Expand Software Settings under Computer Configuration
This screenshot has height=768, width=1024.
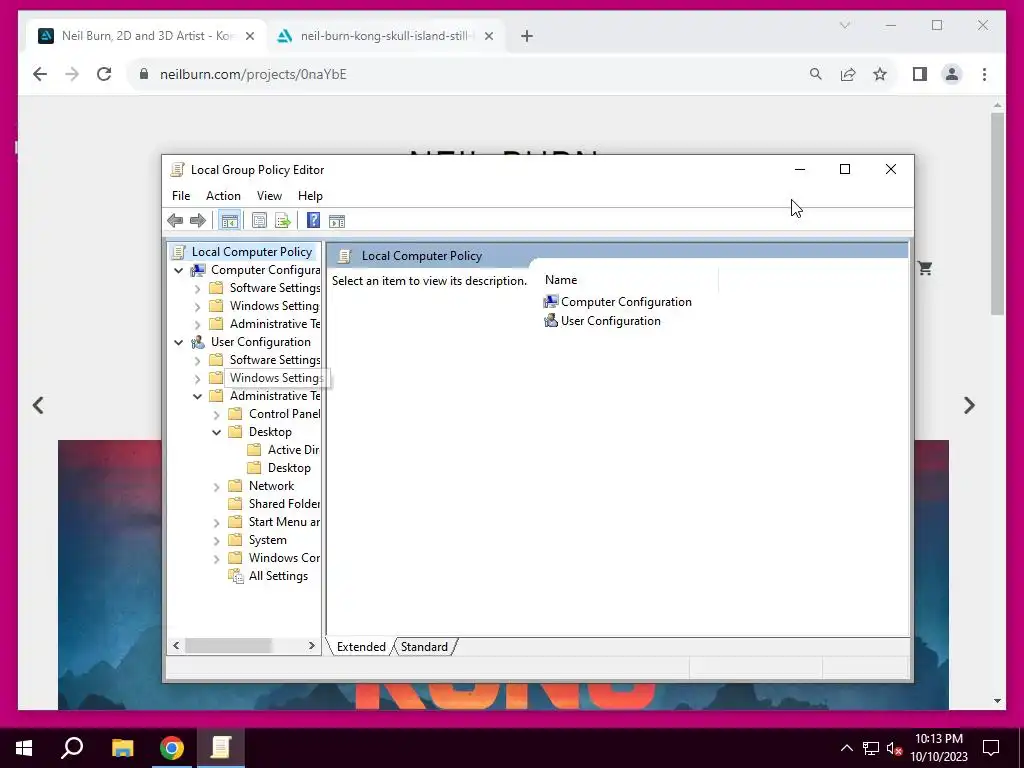[197, 289]
